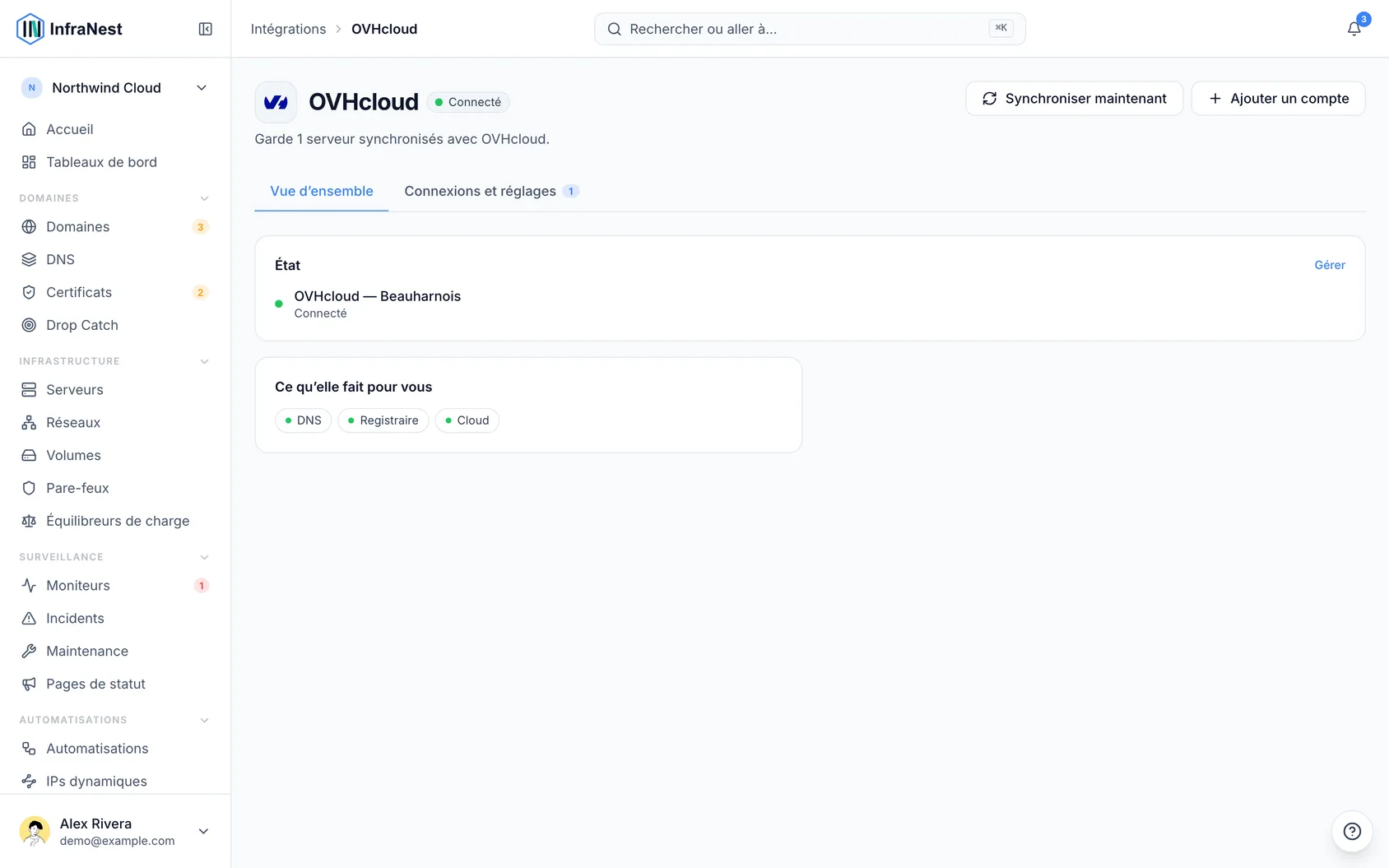
Task: Open the help question mark button
Action: coord(1352,831)
